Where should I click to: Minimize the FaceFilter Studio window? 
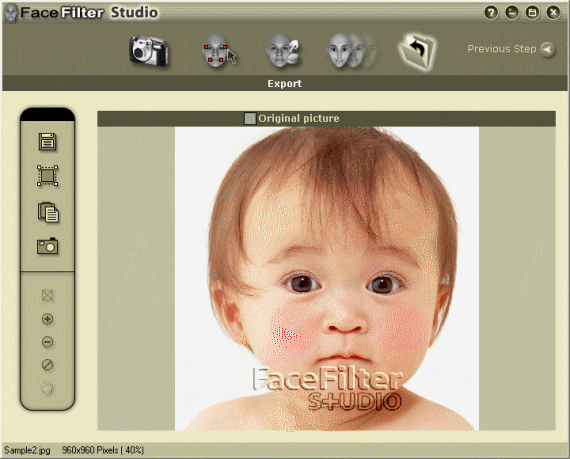512,13
